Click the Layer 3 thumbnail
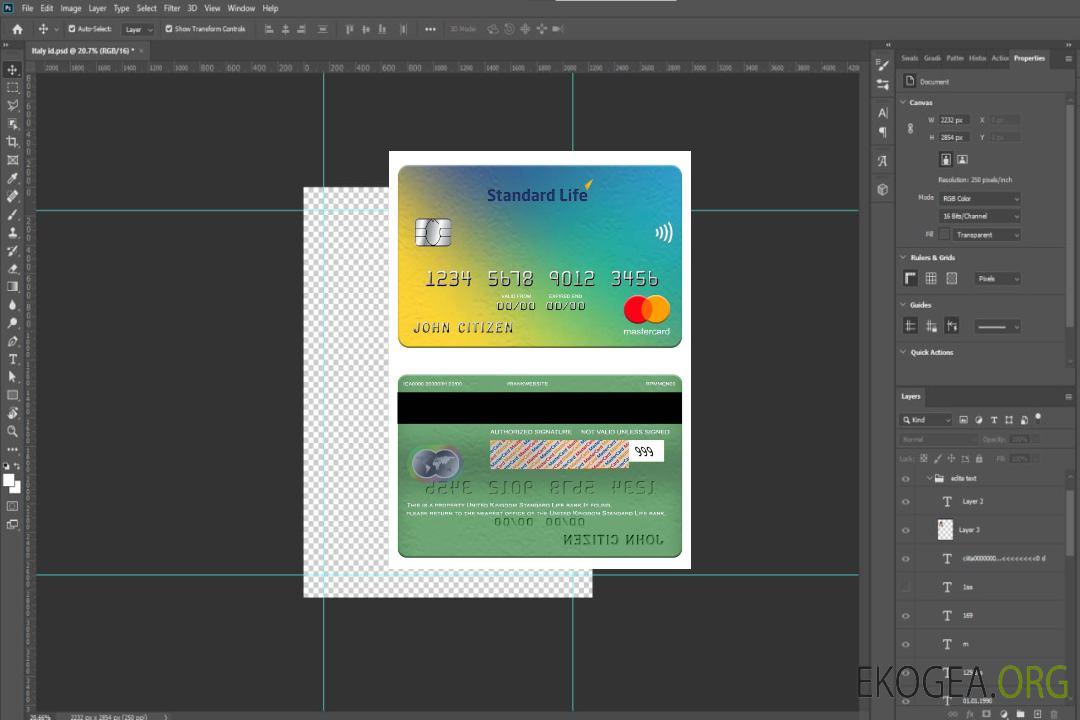This screenshot has height=720, width=1080. (946, 530)
